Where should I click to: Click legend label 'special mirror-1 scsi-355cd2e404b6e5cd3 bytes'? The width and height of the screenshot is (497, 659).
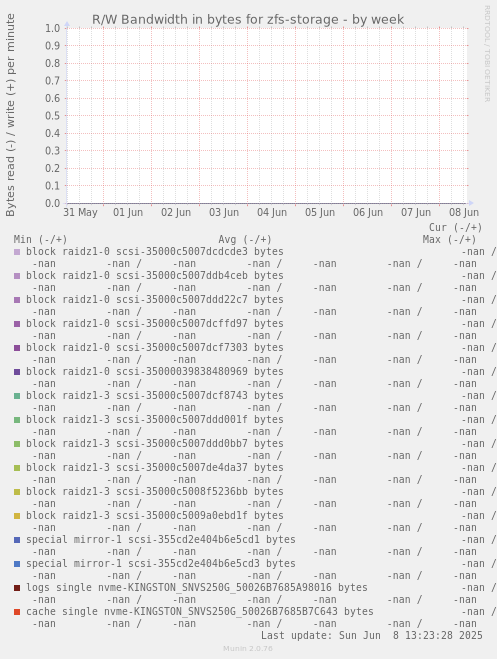coord(161,563)
